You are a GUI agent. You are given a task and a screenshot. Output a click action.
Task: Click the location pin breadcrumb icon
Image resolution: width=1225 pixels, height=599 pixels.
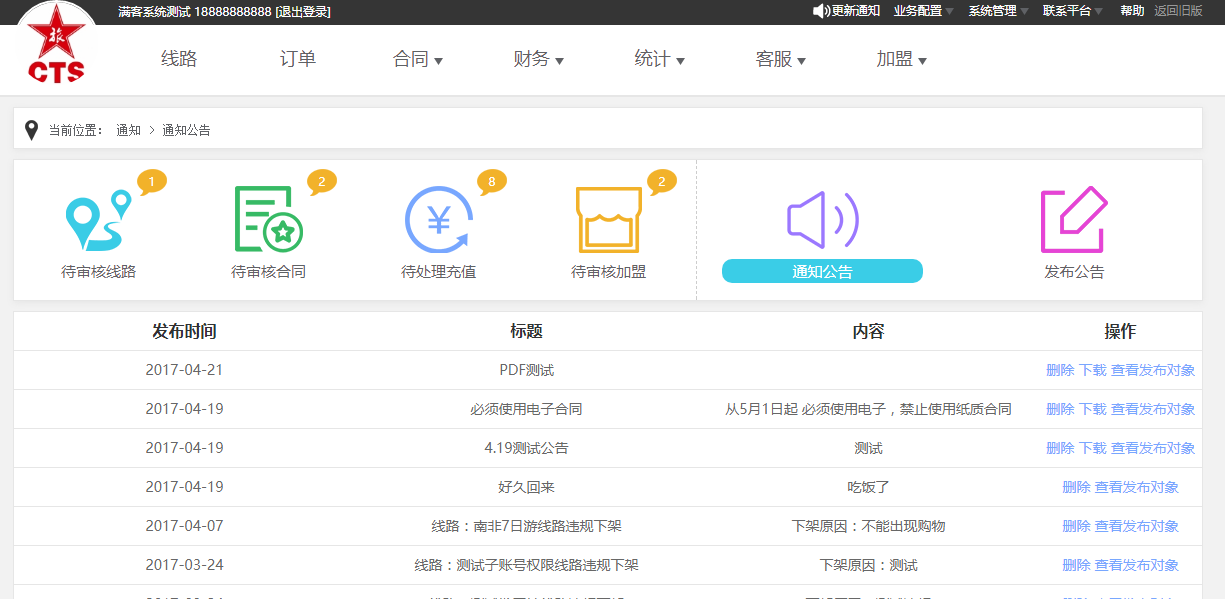pos(31,130)
